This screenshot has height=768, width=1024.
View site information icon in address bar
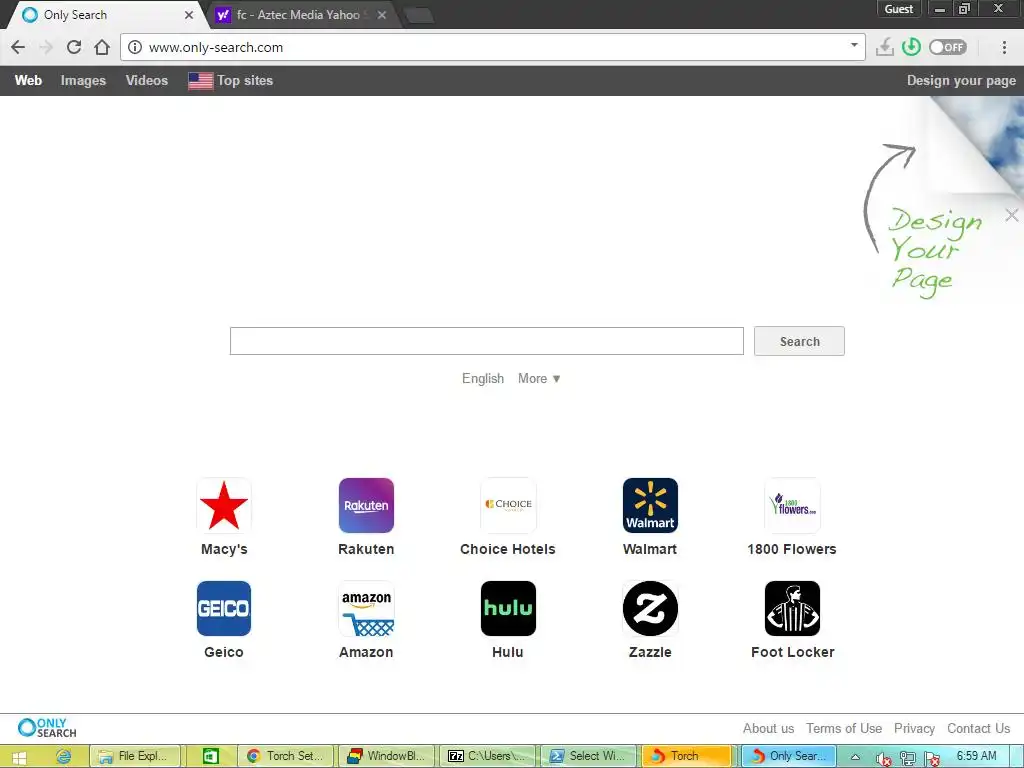pos(135,47)
